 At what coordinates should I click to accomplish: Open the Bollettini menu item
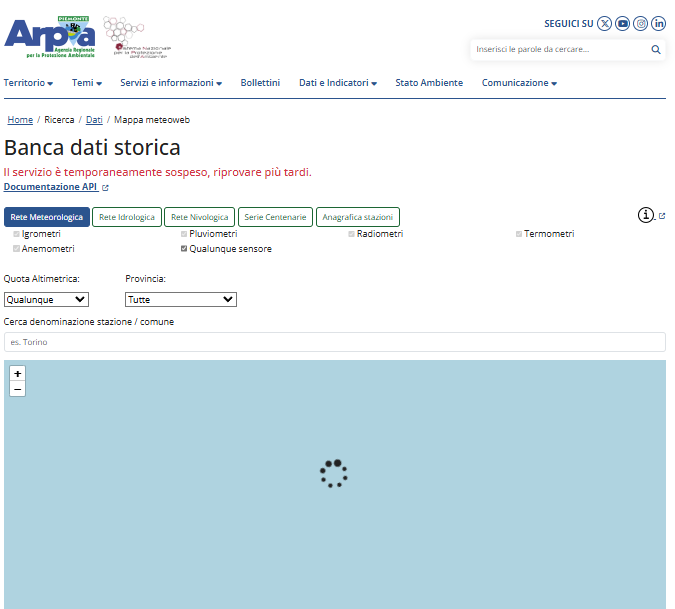pos(260,83)
